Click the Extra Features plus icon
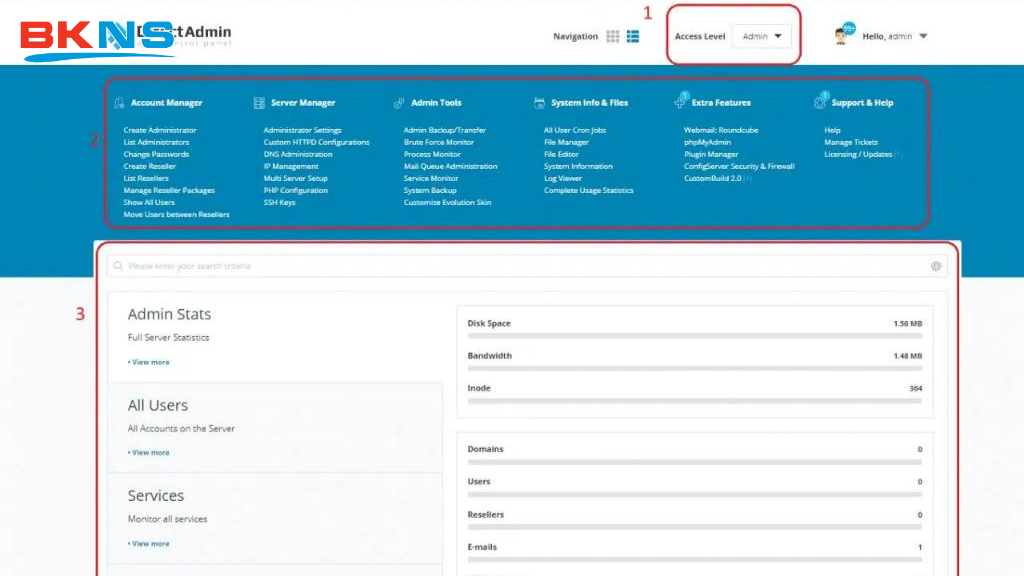Image resolution: width=1024 pixels, height=576 pixels. (681, 102)
